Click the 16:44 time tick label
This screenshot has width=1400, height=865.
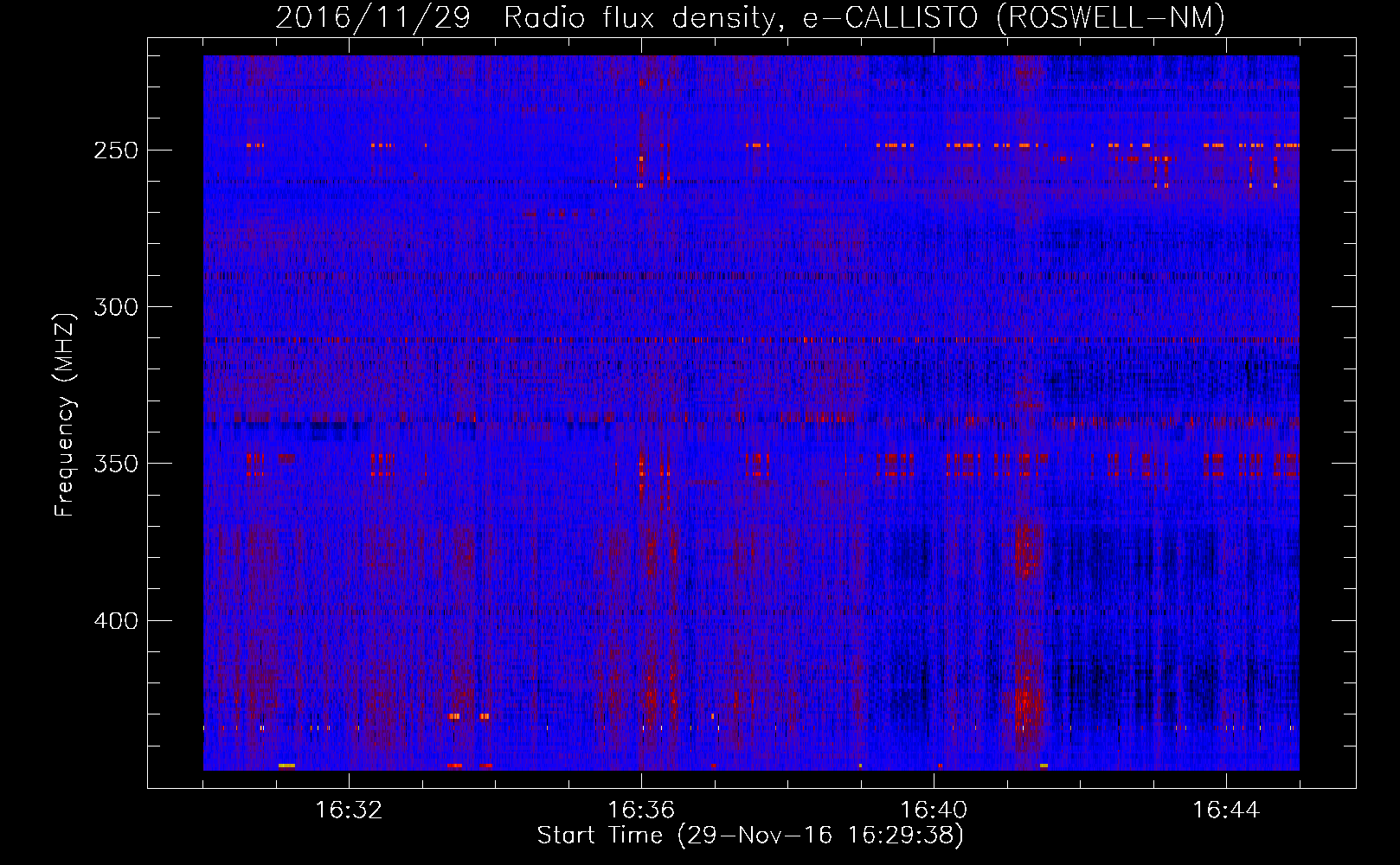(1226, 811)
